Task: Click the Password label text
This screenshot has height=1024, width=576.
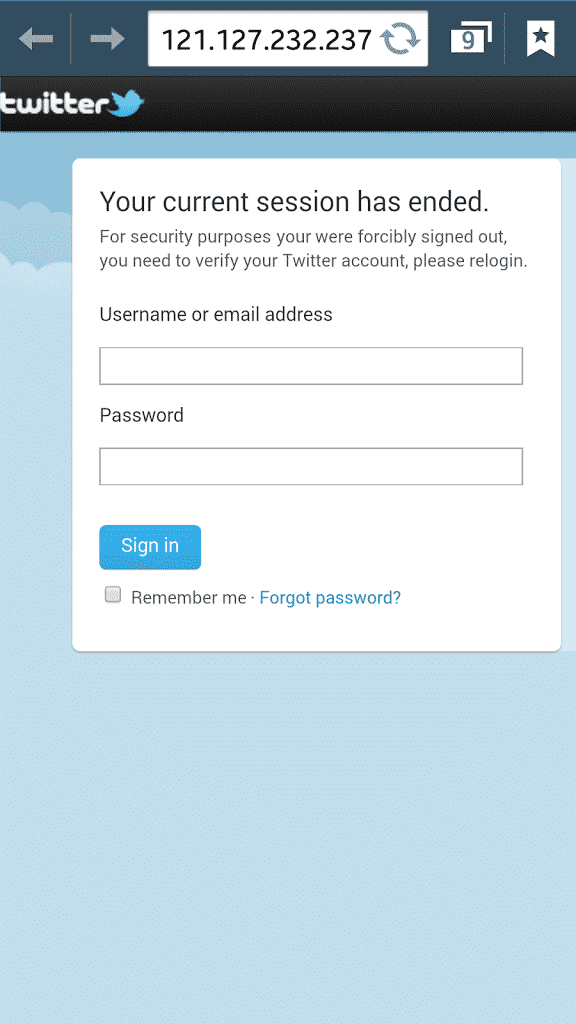Action: tap(141, 415)
